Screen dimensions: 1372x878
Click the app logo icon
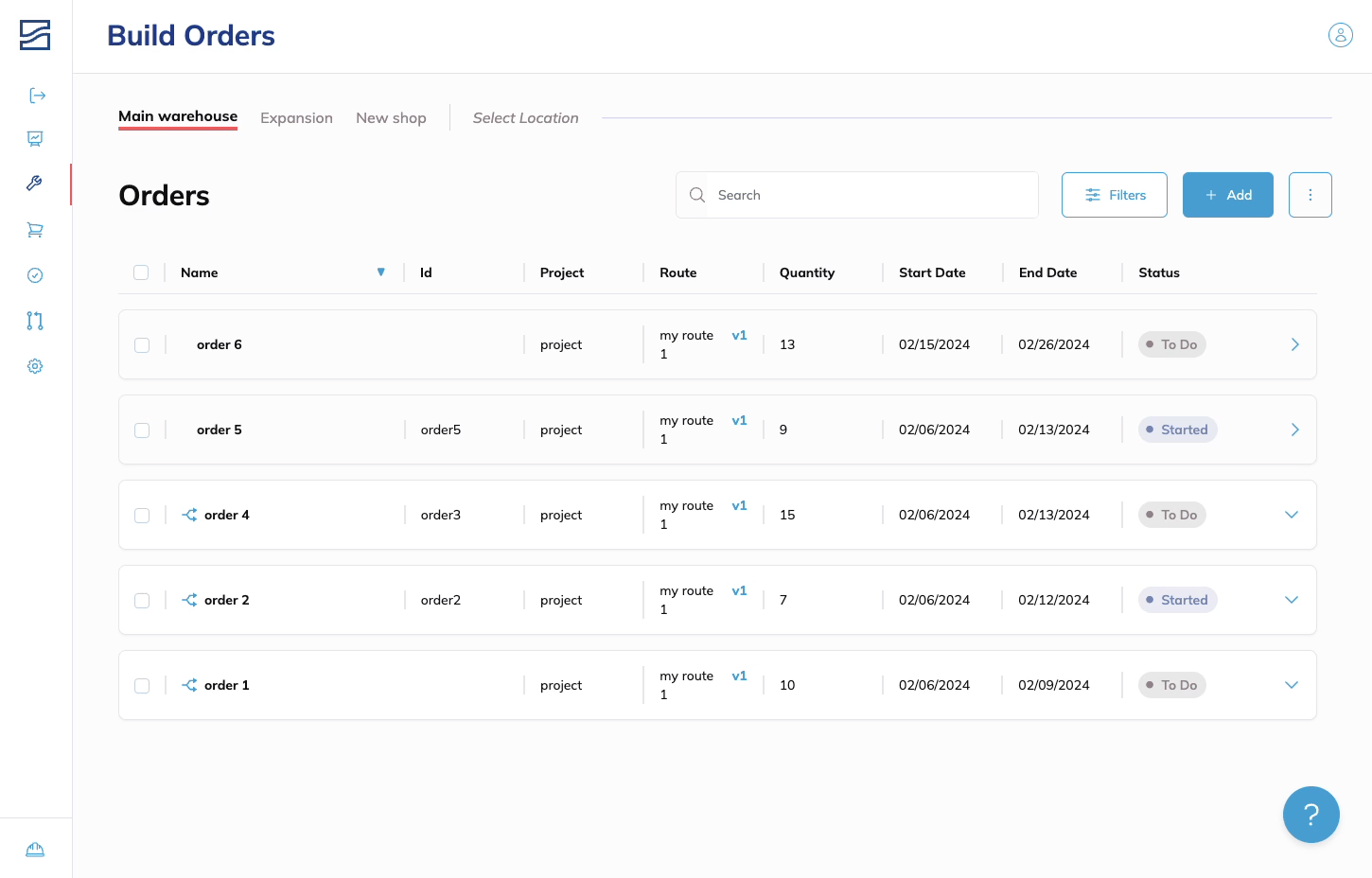(35, 35)
